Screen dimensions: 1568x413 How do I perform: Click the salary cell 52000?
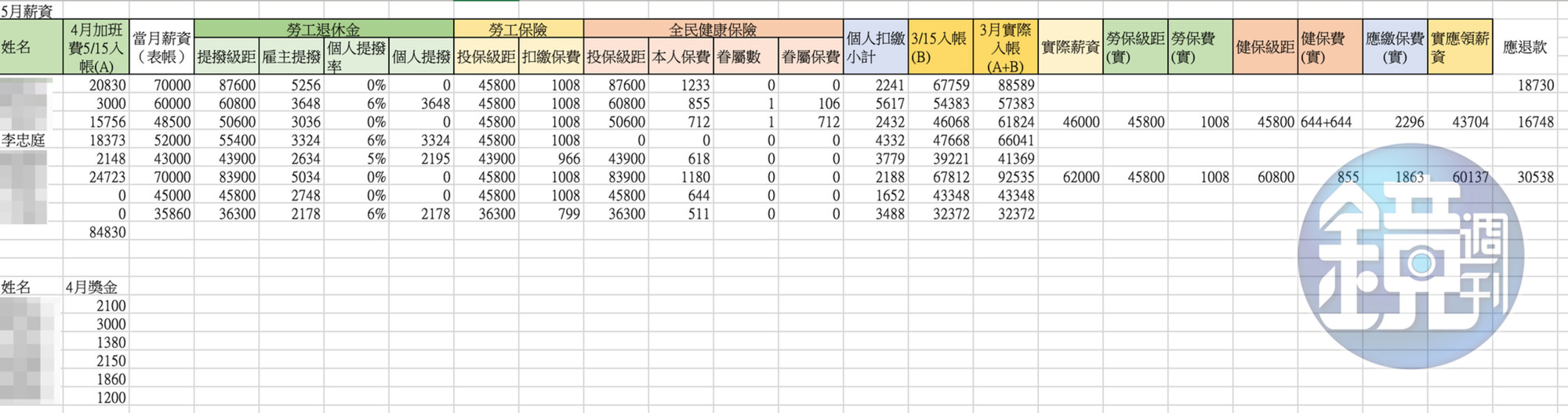(x=162, y=140)
